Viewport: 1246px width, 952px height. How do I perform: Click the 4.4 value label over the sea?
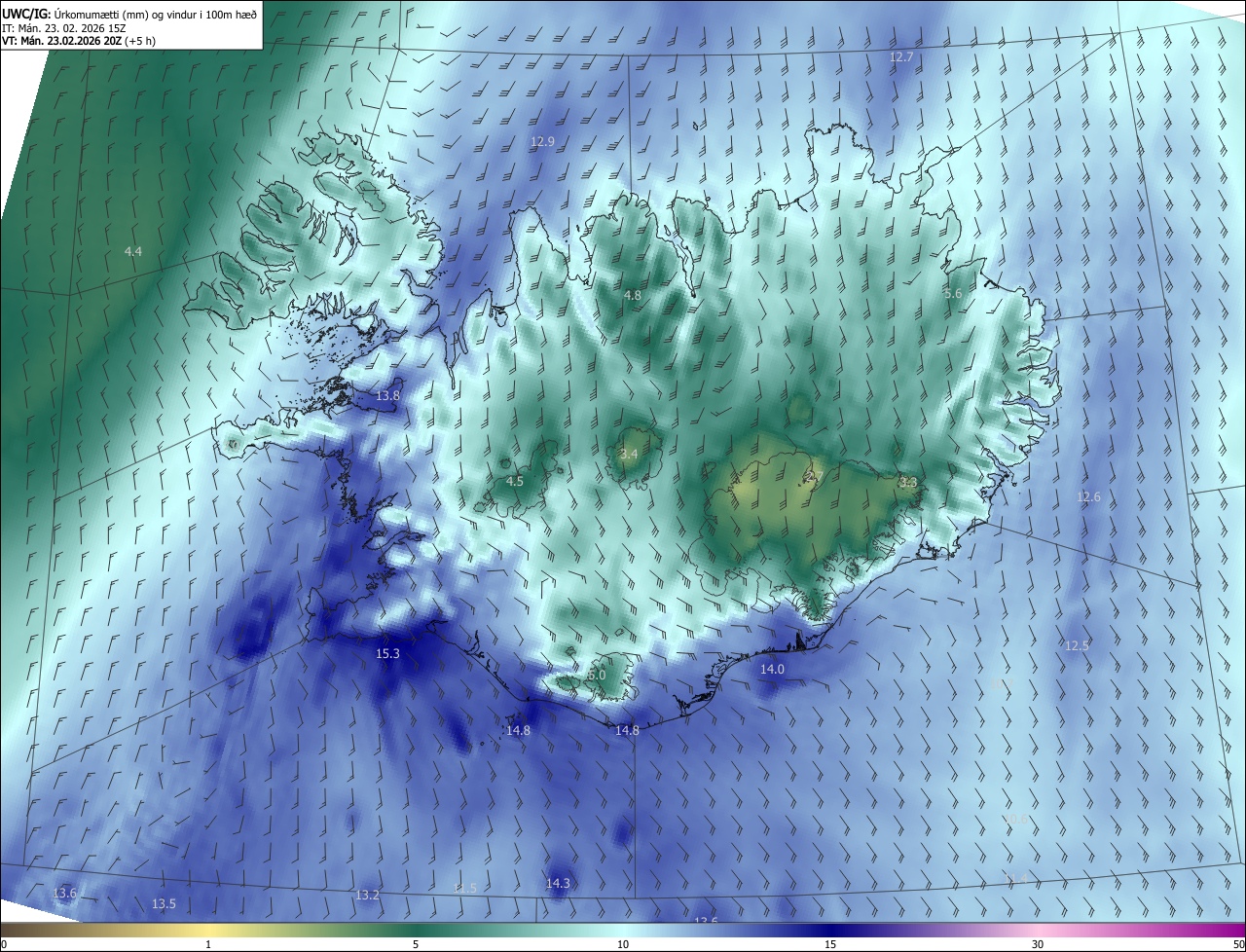tap(133, 252)
